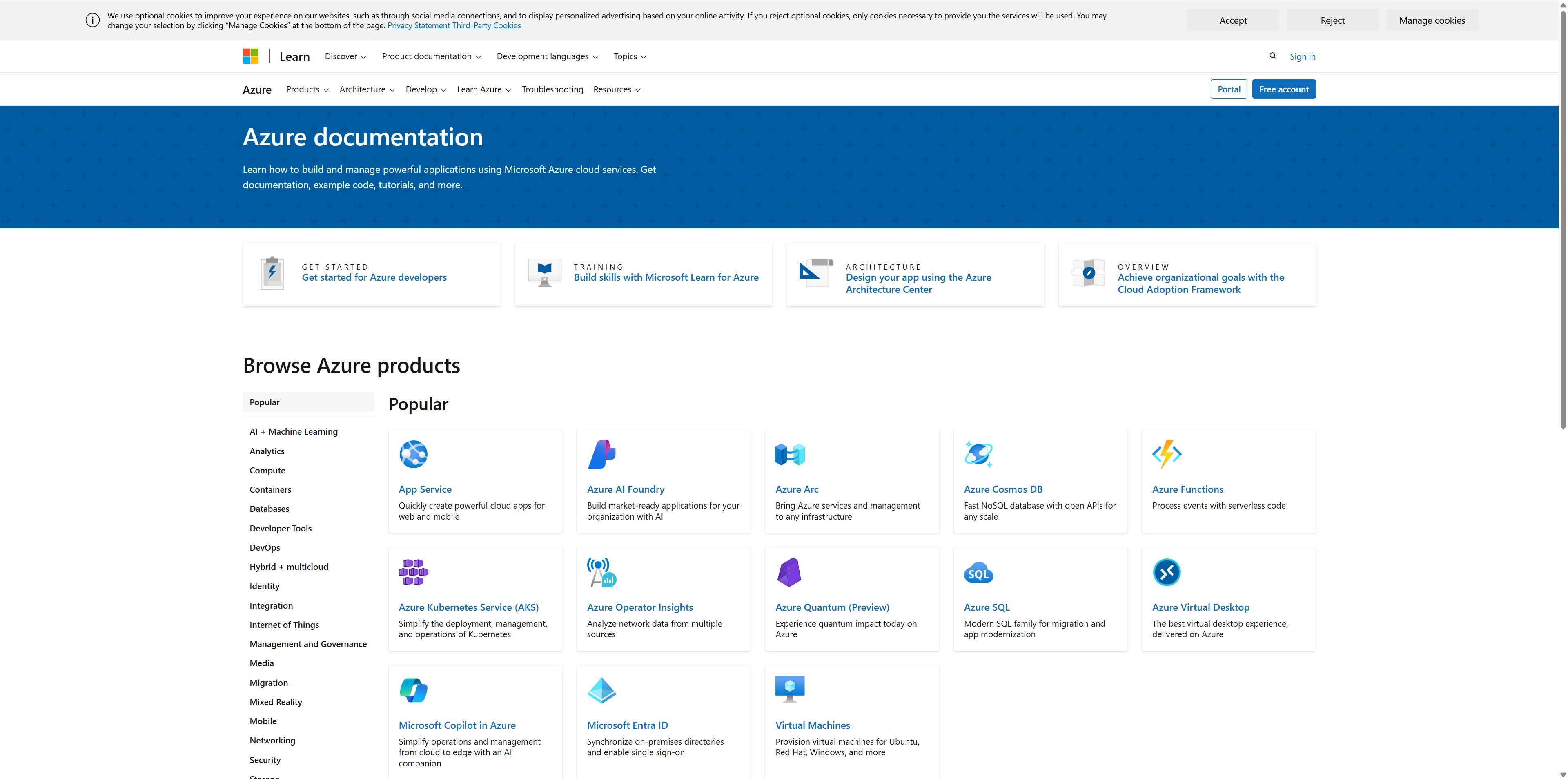1568x779 pixels.
Task: Select the Databases category
Action: (x=269, y=509)
